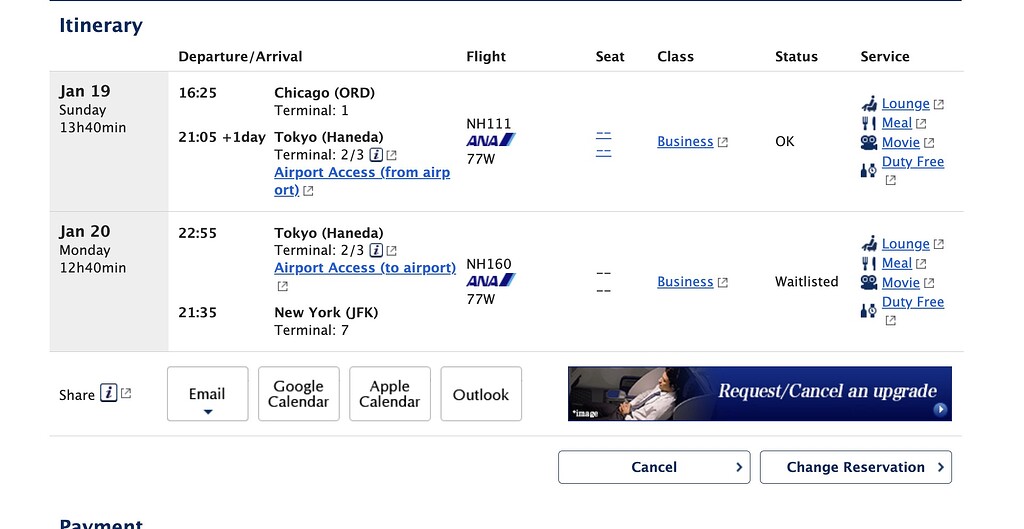Select seat link for flight NH111
Viewport: 1024px width, 529px height.
point(603,143)
